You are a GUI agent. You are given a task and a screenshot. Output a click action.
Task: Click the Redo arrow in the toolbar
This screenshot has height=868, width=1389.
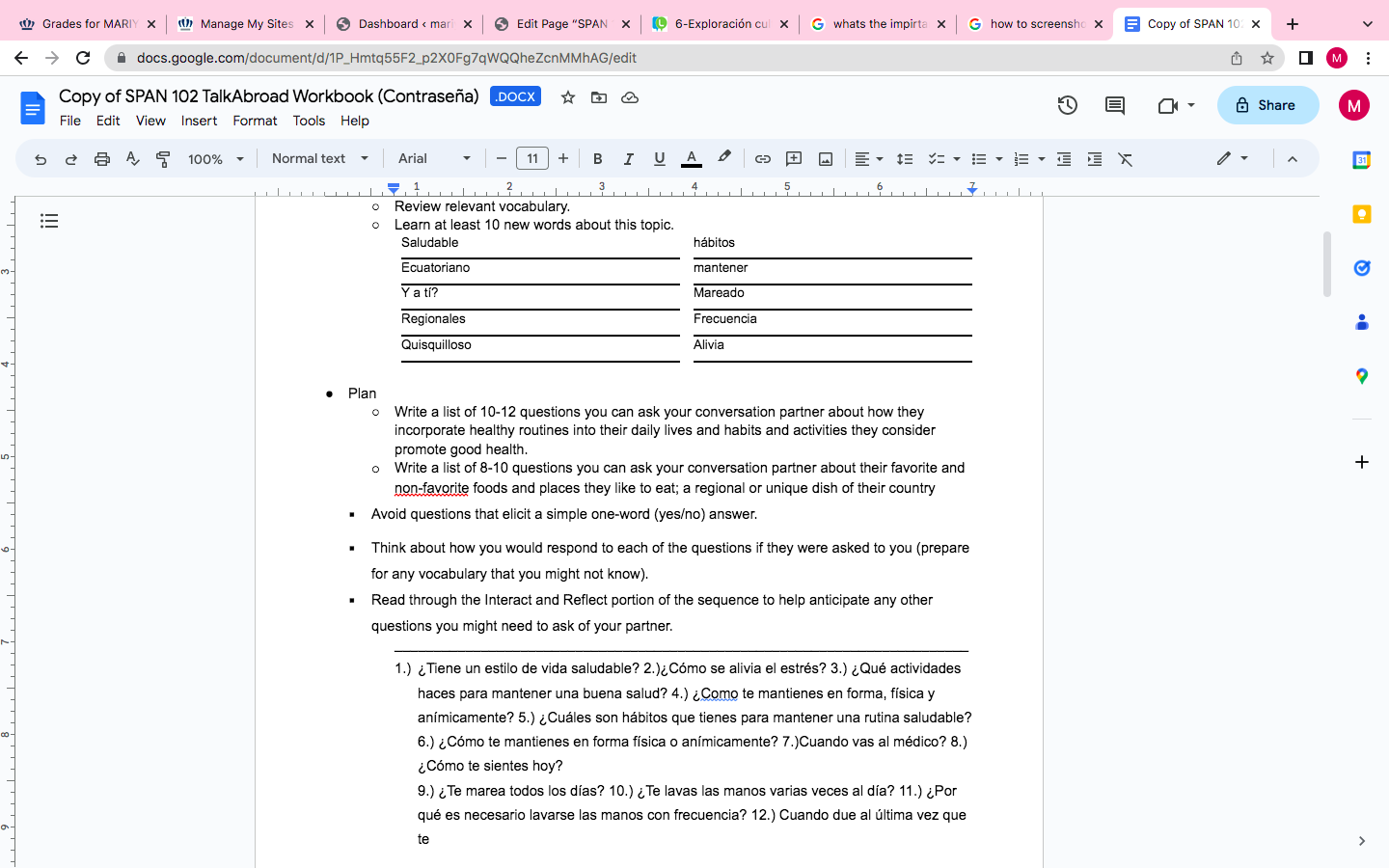coord(70,159)
